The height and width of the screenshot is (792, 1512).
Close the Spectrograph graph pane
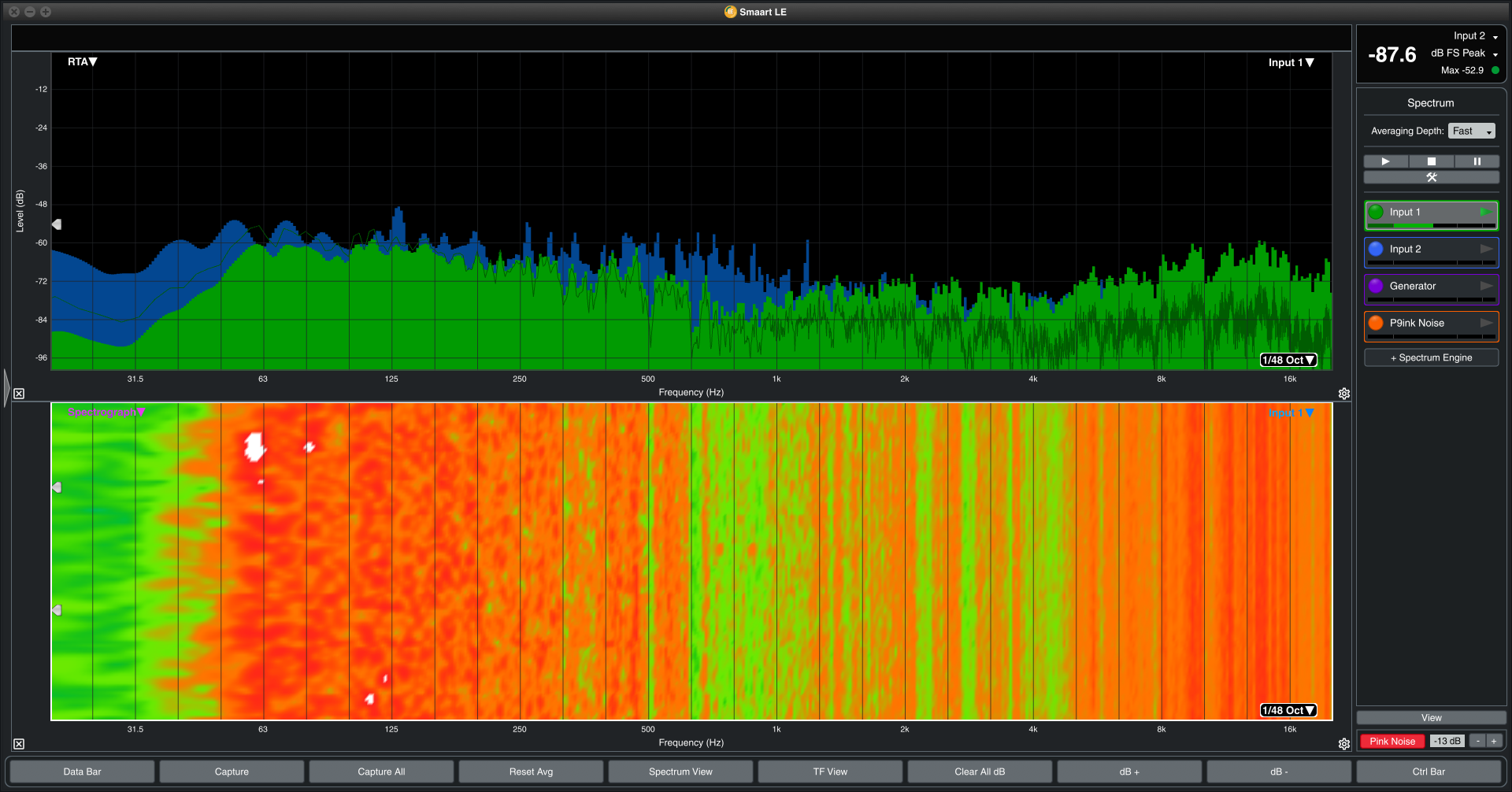[19, 744]
